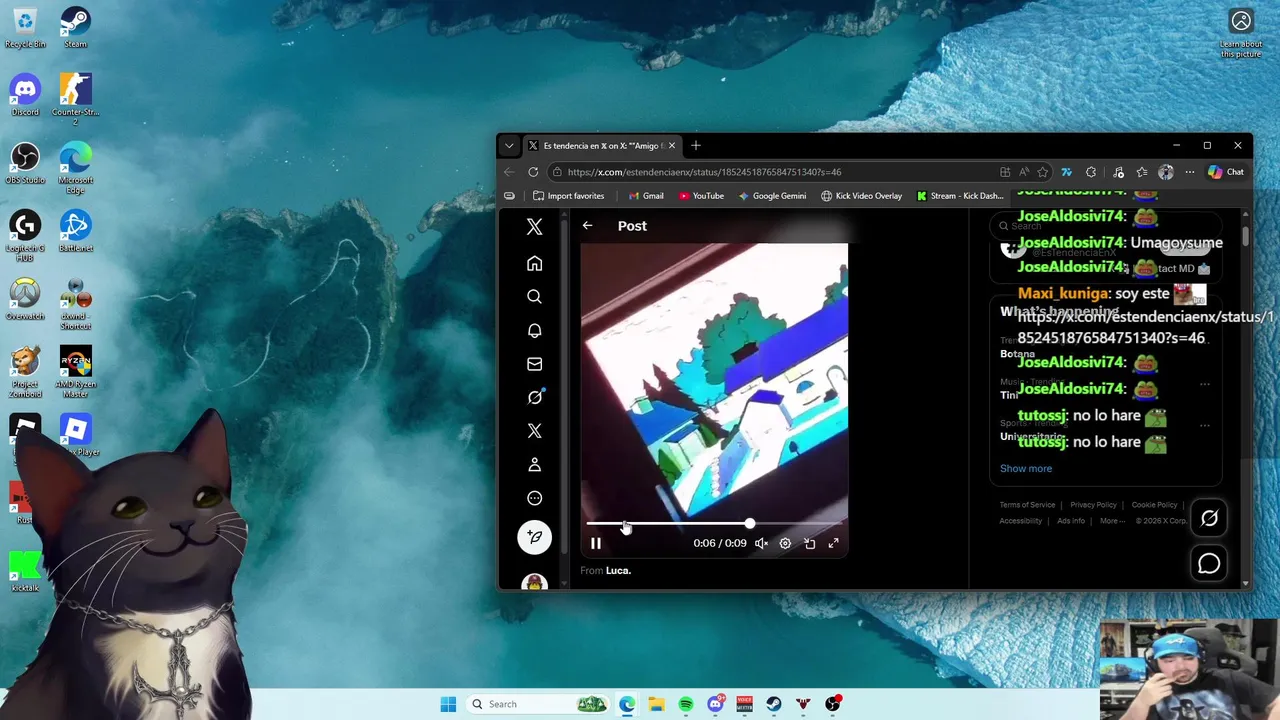Open Grok floating button at right
Viewport: 1280px width, 720px height.
click(1209, 518)
